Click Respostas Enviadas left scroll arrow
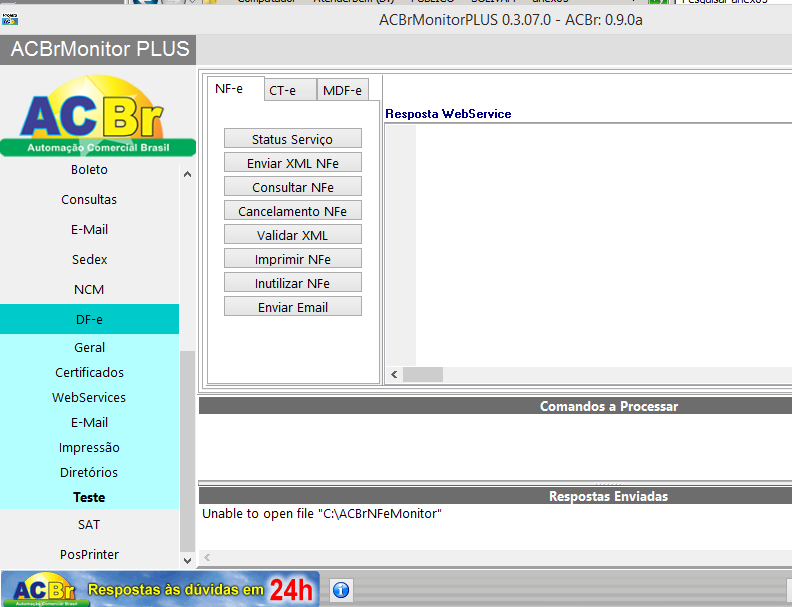792x607 pixels. 207,558
